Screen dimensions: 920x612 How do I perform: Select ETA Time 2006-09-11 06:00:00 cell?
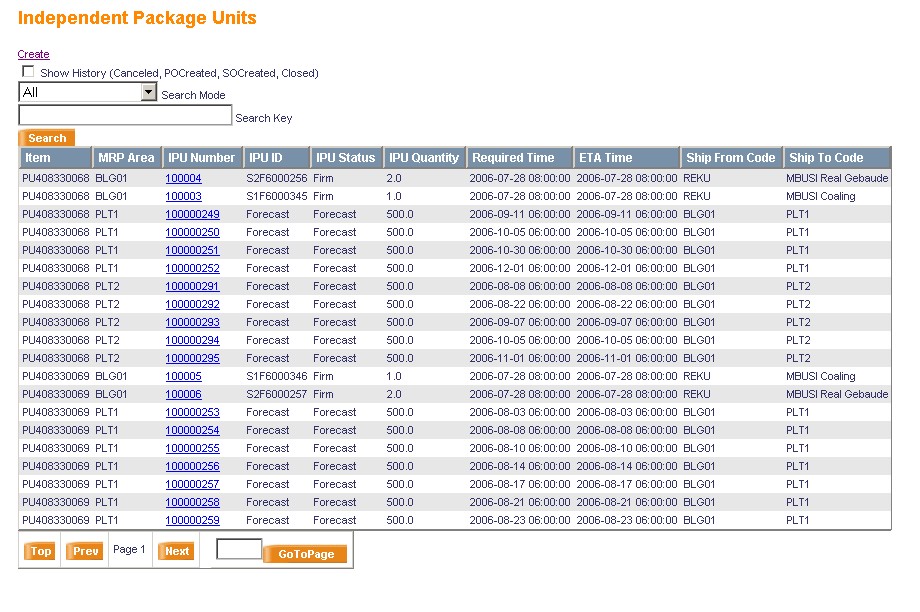coord(627,214)
